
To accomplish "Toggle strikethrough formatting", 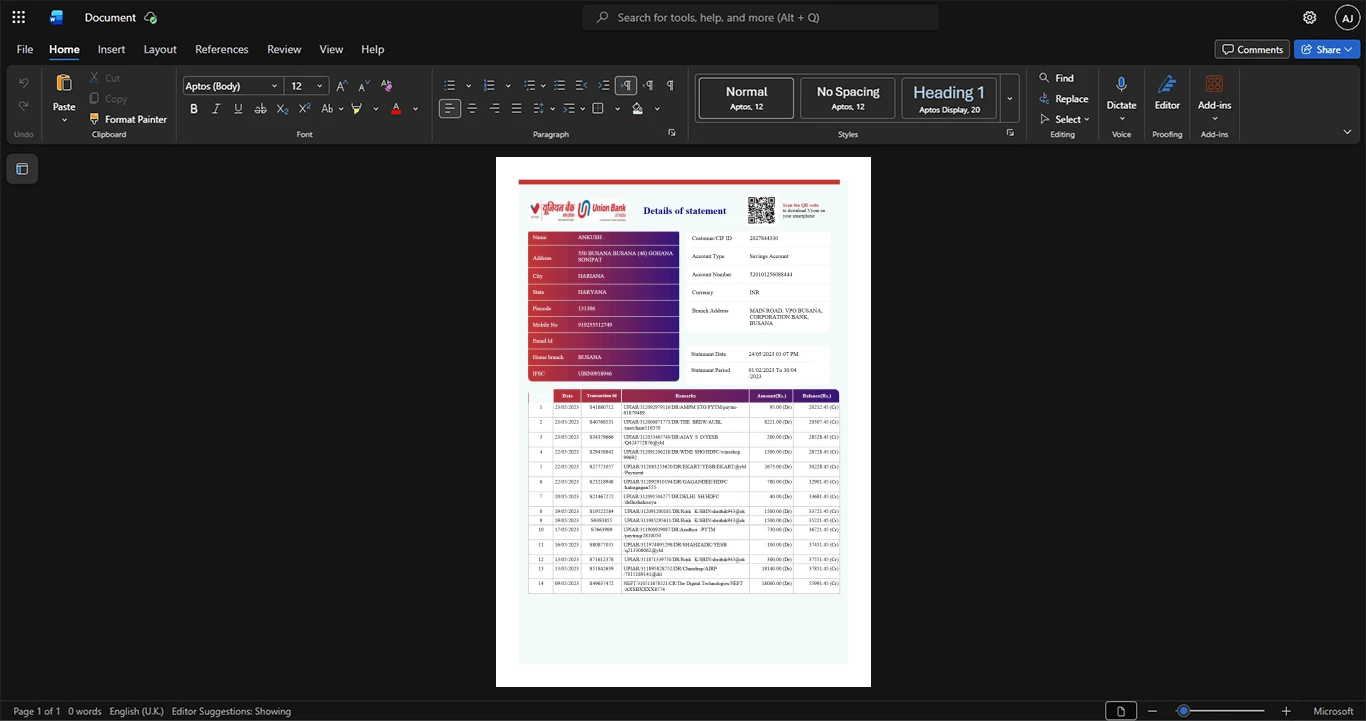I will 260,108.
